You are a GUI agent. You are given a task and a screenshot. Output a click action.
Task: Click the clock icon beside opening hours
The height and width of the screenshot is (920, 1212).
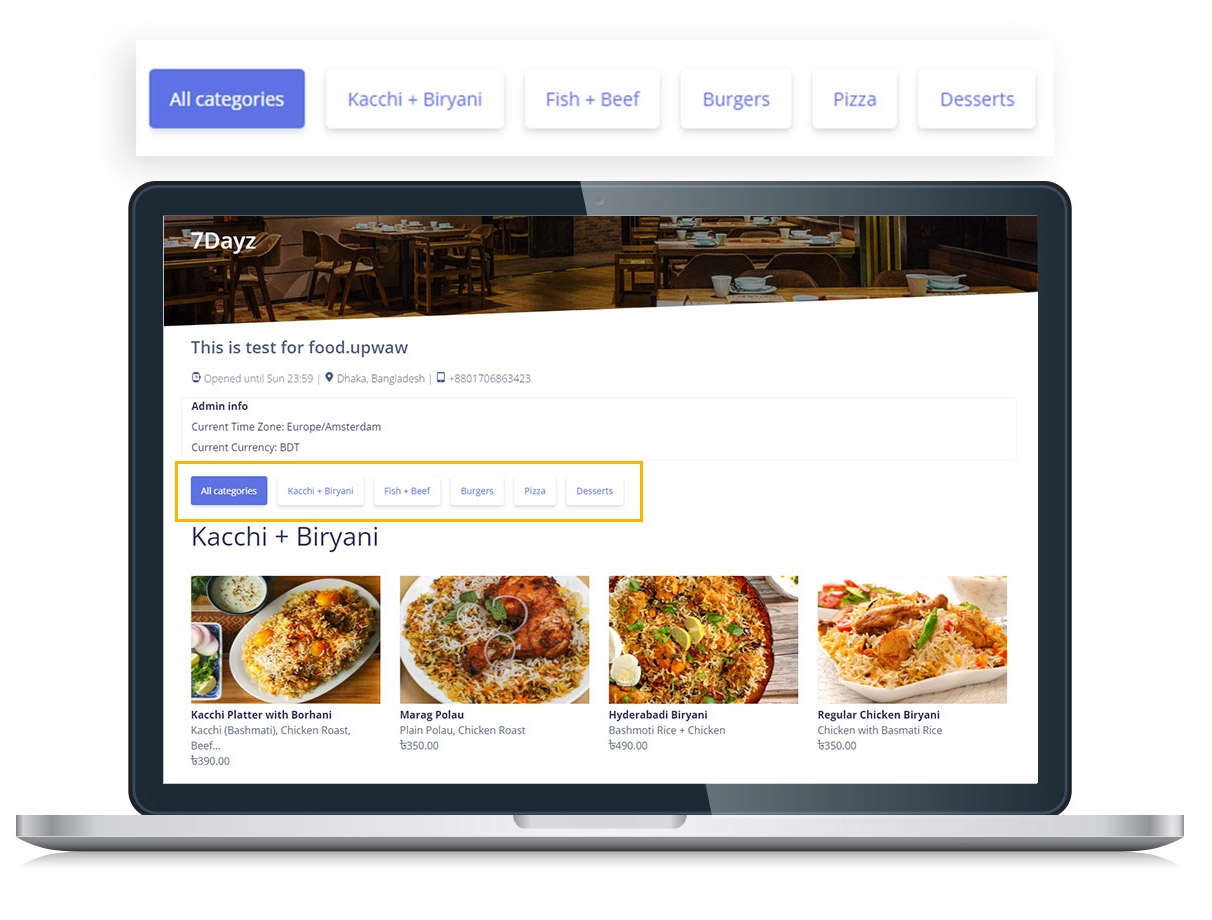click(196, 378)
